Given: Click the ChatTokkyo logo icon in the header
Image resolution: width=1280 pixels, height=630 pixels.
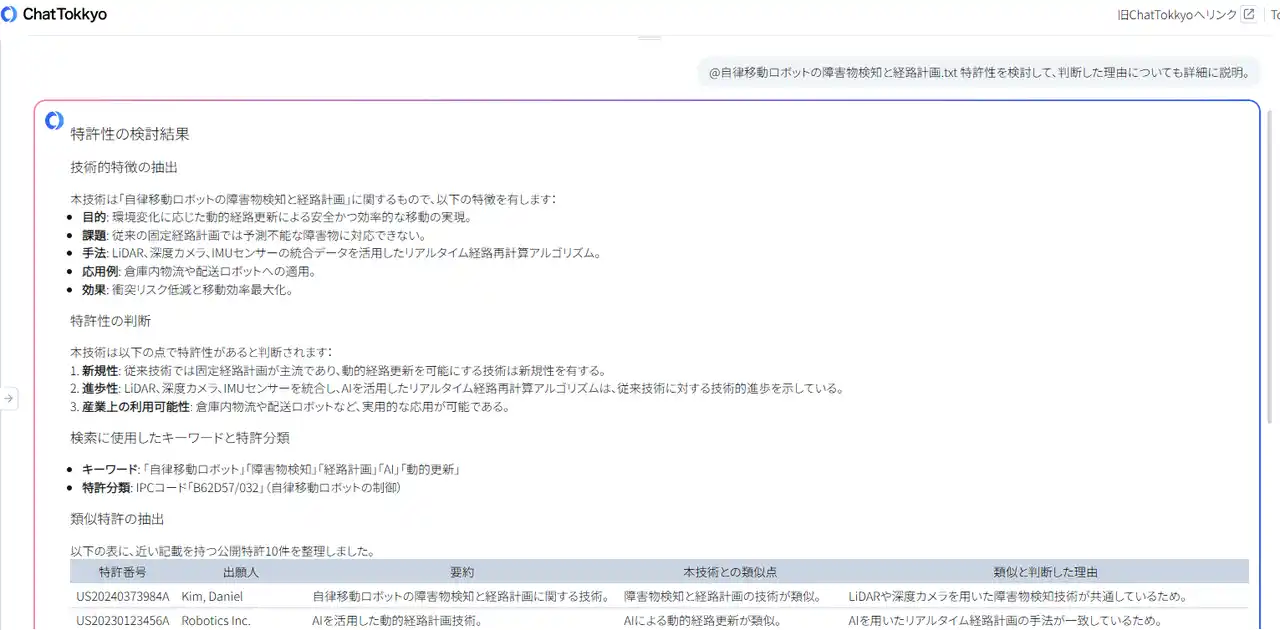Looking at the screenshot, I should click(9, 14).
